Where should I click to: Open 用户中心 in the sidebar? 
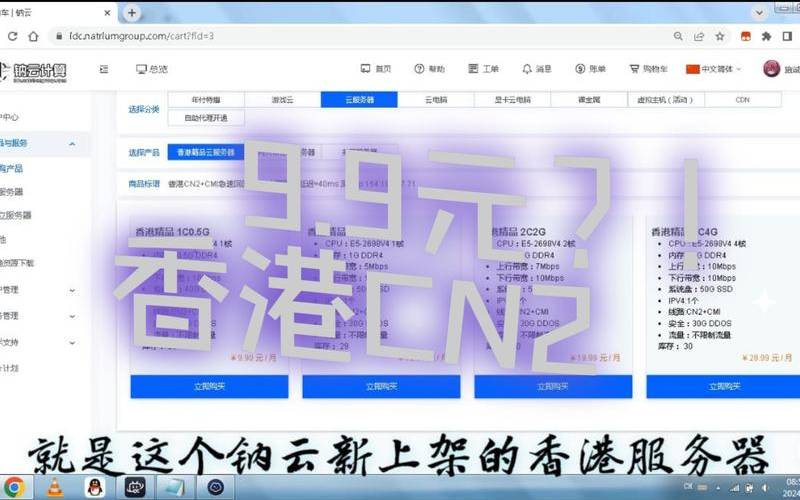(x=9, y=117)
